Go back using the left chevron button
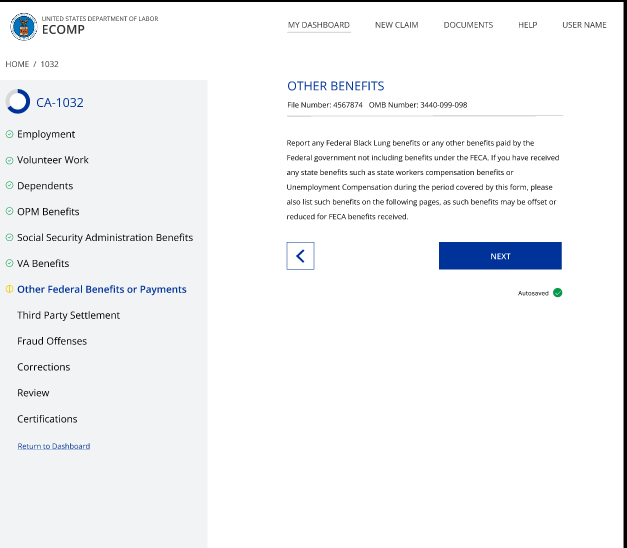The height and width of the screenshot is (548, 627). click(x=300, y=256)
